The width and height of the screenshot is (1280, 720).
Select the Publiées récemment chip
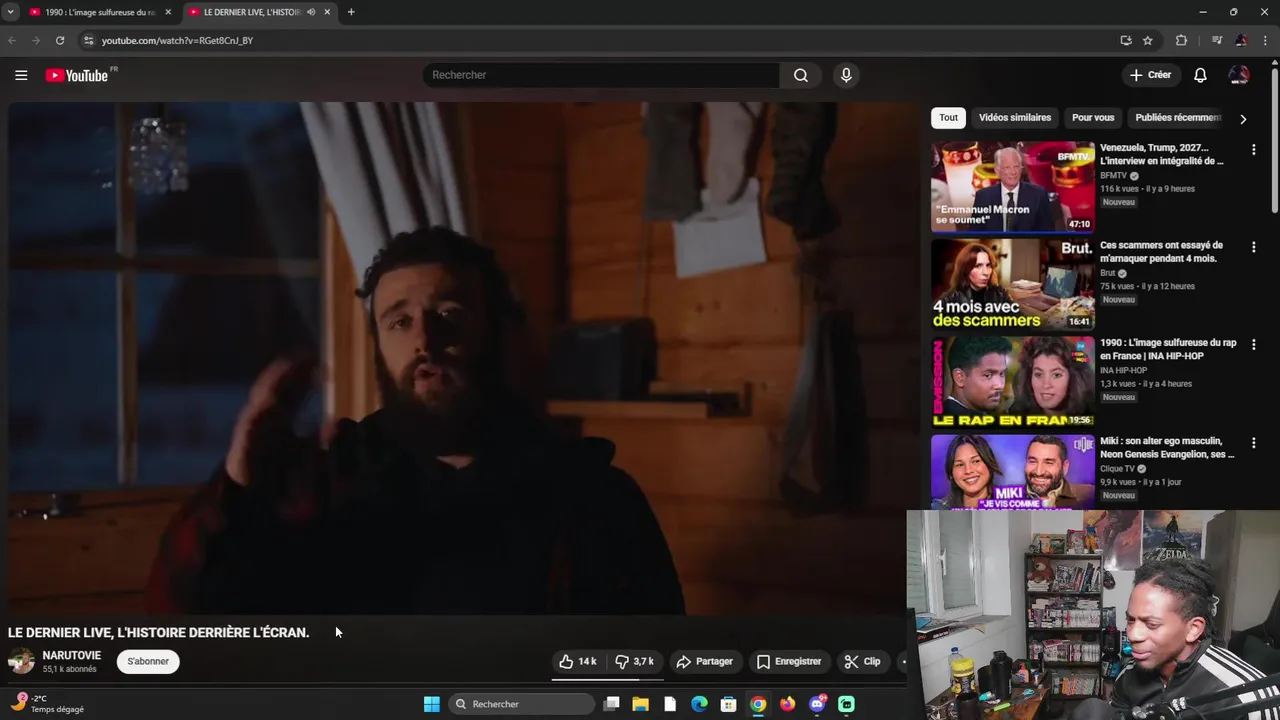(1178, 117)
